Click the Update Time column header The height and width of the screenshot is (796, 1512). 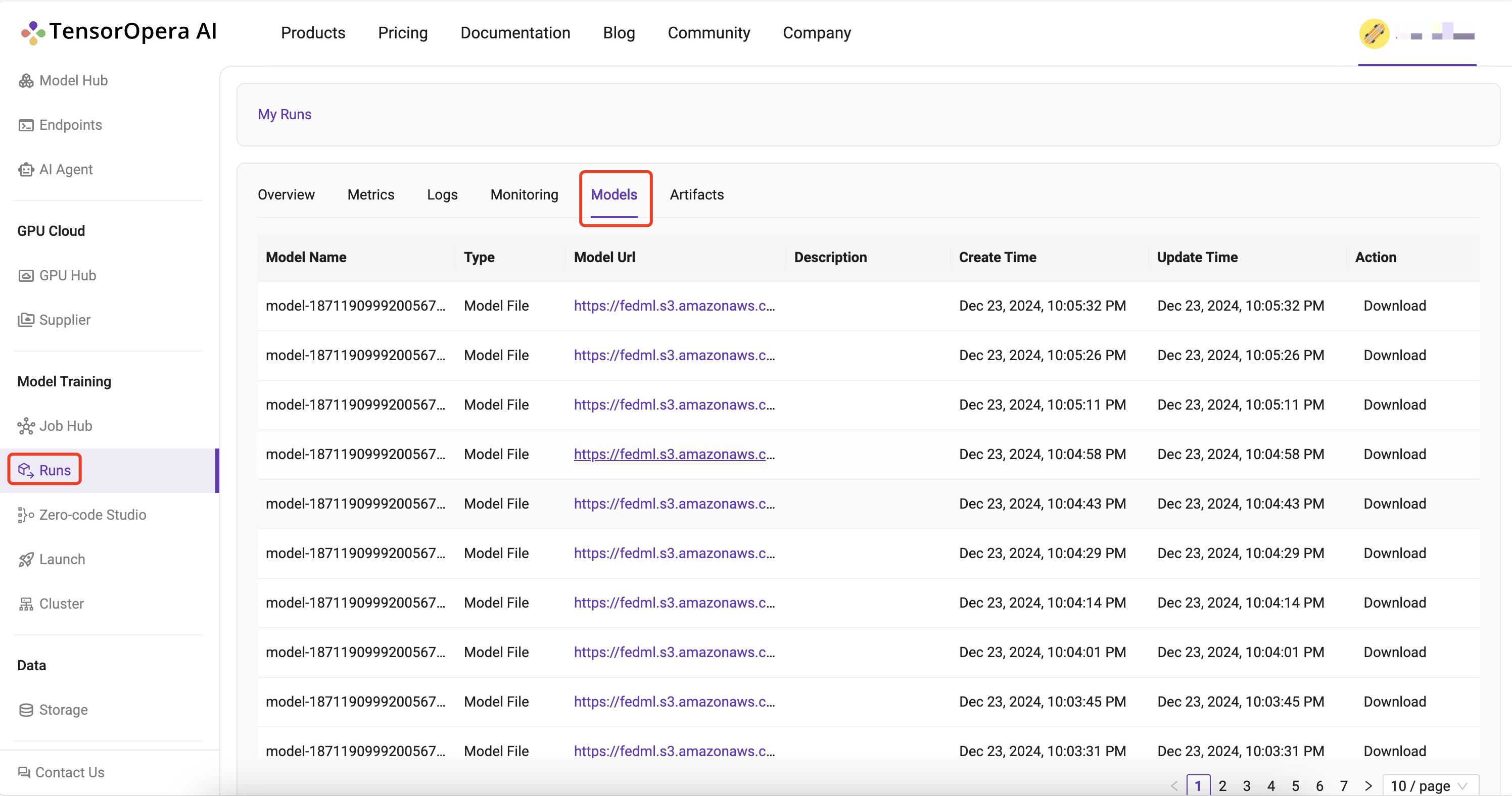point(1197,258)
